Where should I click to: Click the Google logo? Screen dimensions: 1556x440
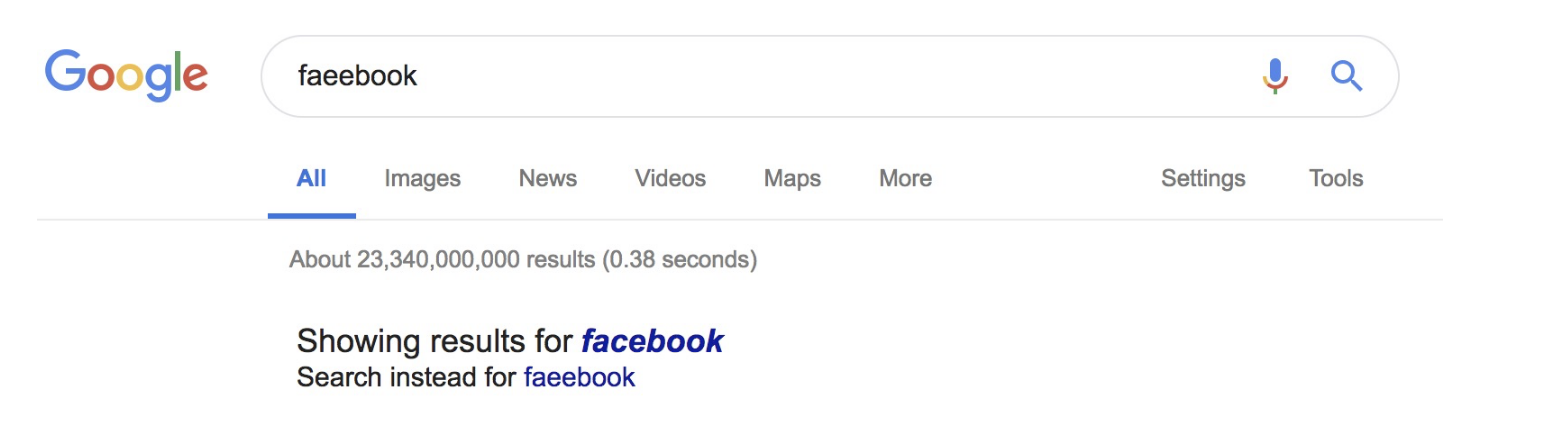point(126,74)
